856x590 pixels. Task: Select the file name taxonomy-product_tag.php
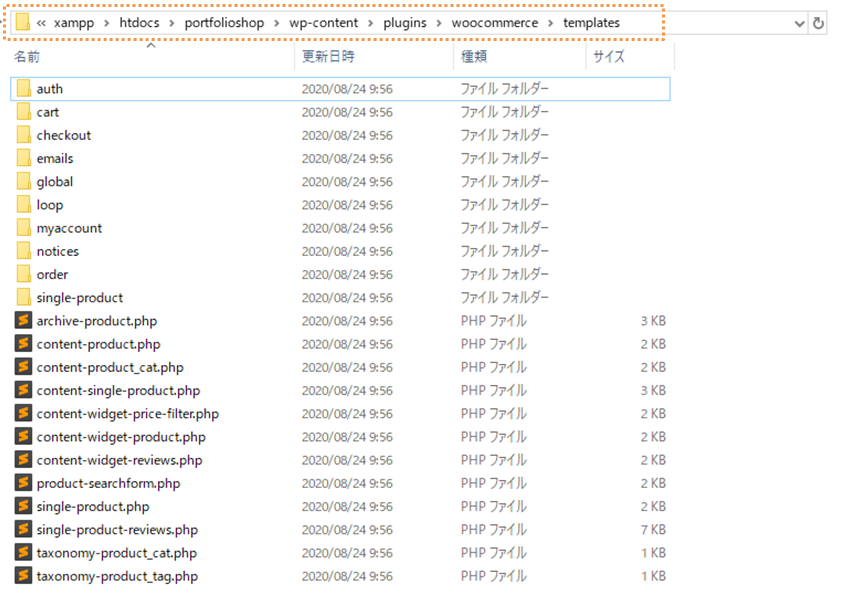tap(117, 576)
